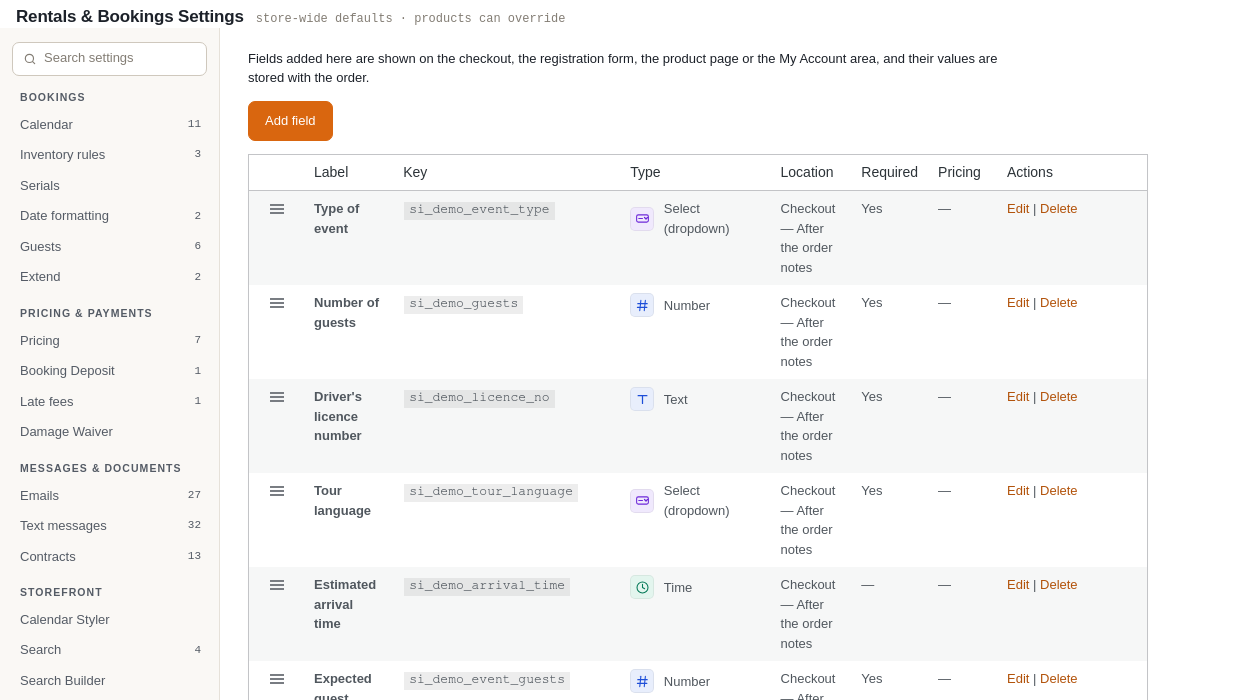Focus the Search settings field
This screenshot has width=1236, height=700.
tap(109, 59)
